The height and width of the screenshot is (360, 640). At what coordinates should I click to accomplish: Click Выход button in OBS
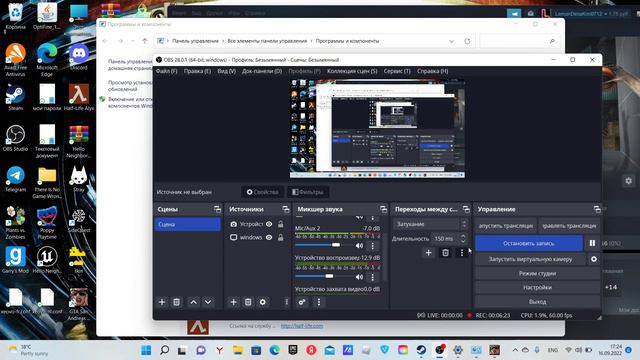click(x=537, y=302)
